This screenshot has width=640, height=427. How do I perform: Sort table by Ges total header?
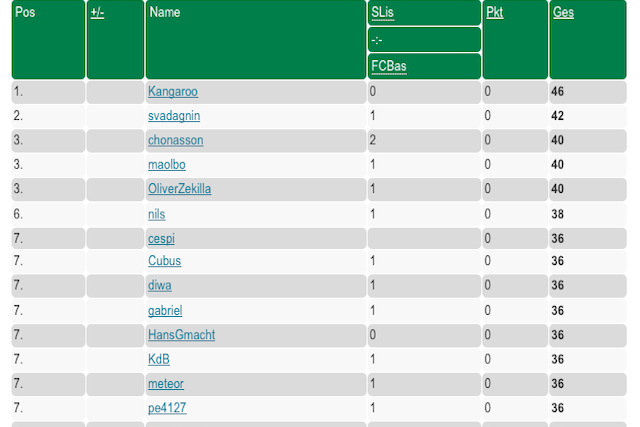(563, 13)
